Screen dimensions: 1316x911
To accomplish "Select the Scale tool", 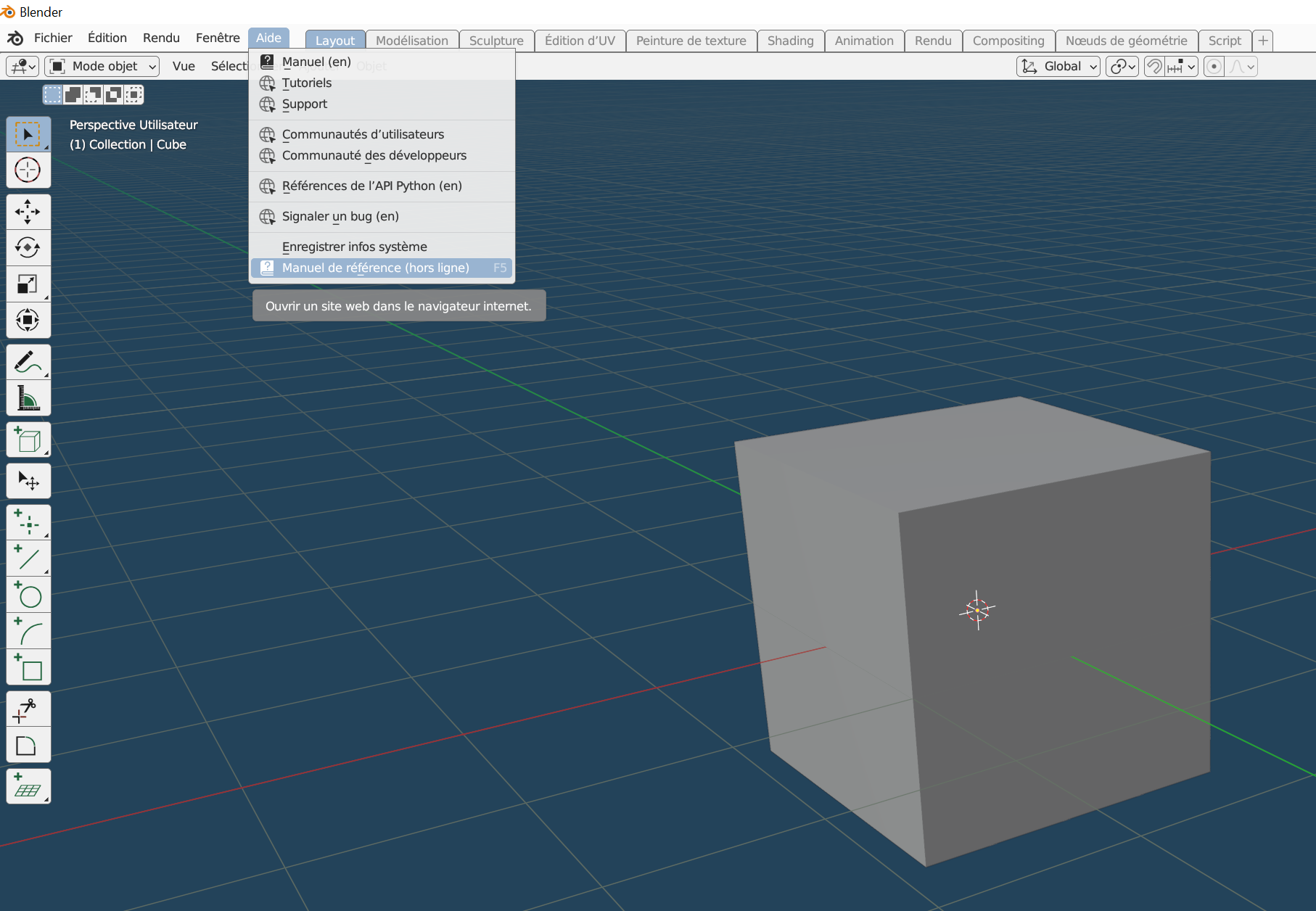I will point(28,284).
